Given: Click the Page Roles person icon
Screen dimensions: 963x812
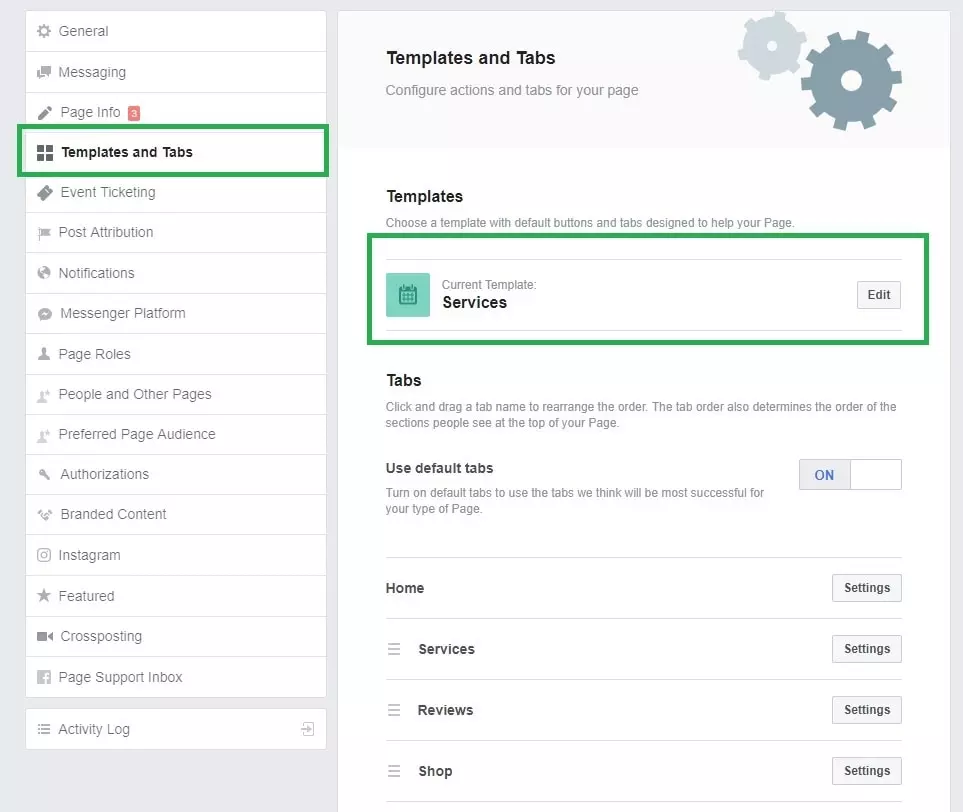Looking at the screenshot, I should 44,354.
